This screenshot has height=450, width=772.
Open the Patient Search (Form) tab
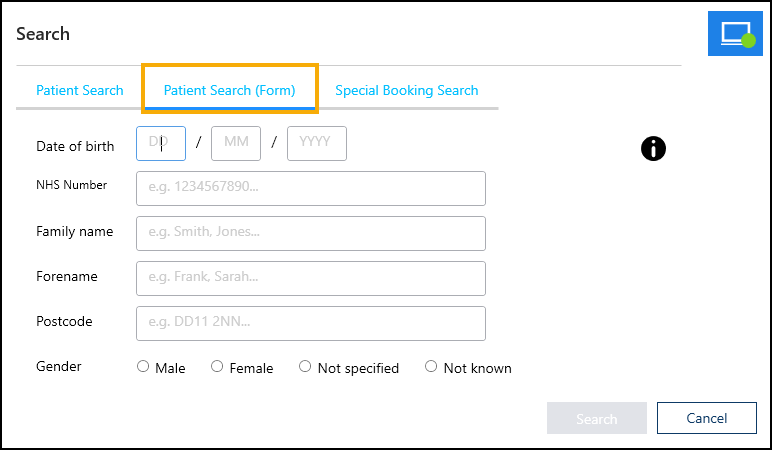230,90
